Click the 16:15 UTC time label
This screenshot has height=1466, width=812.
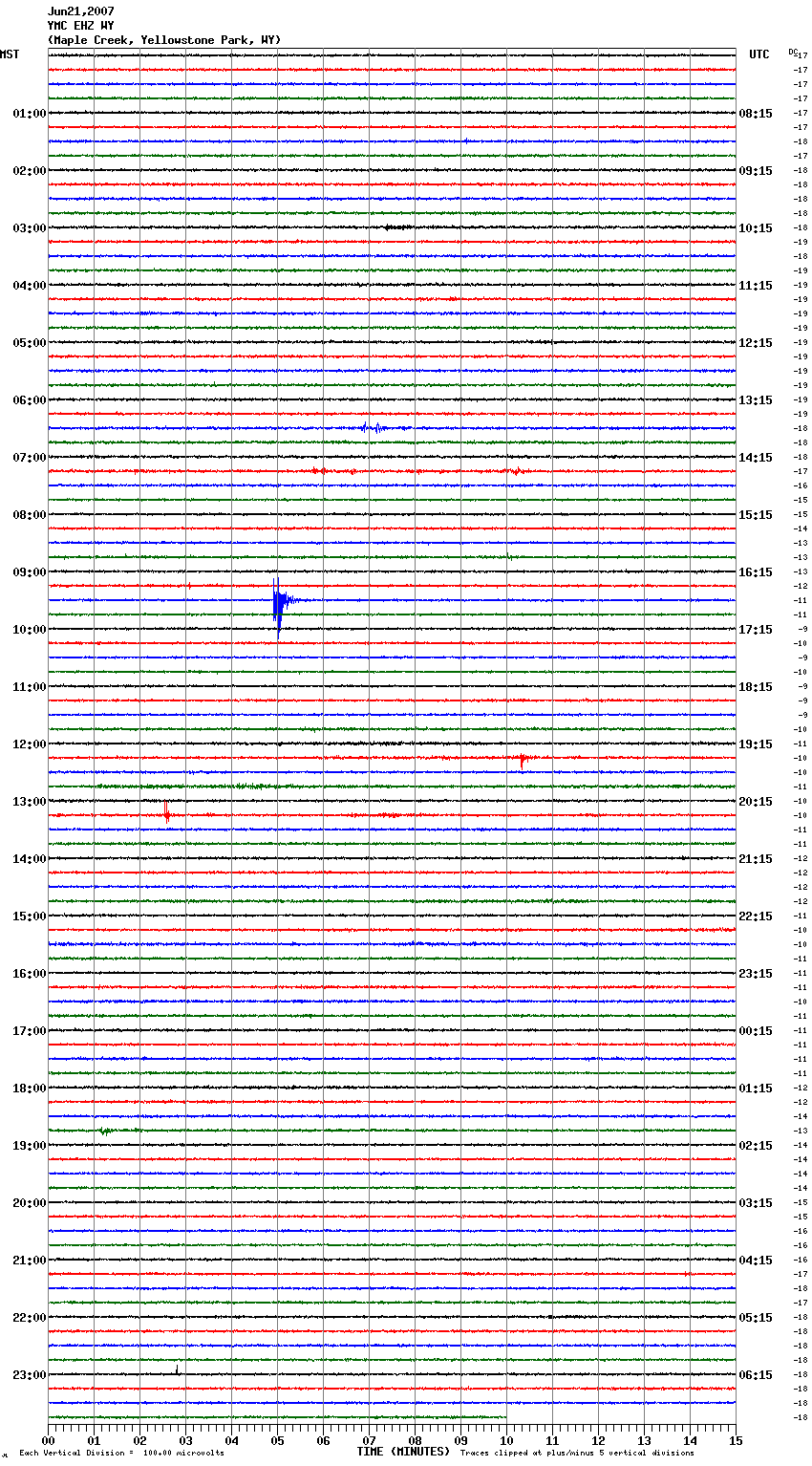(756, 572)
